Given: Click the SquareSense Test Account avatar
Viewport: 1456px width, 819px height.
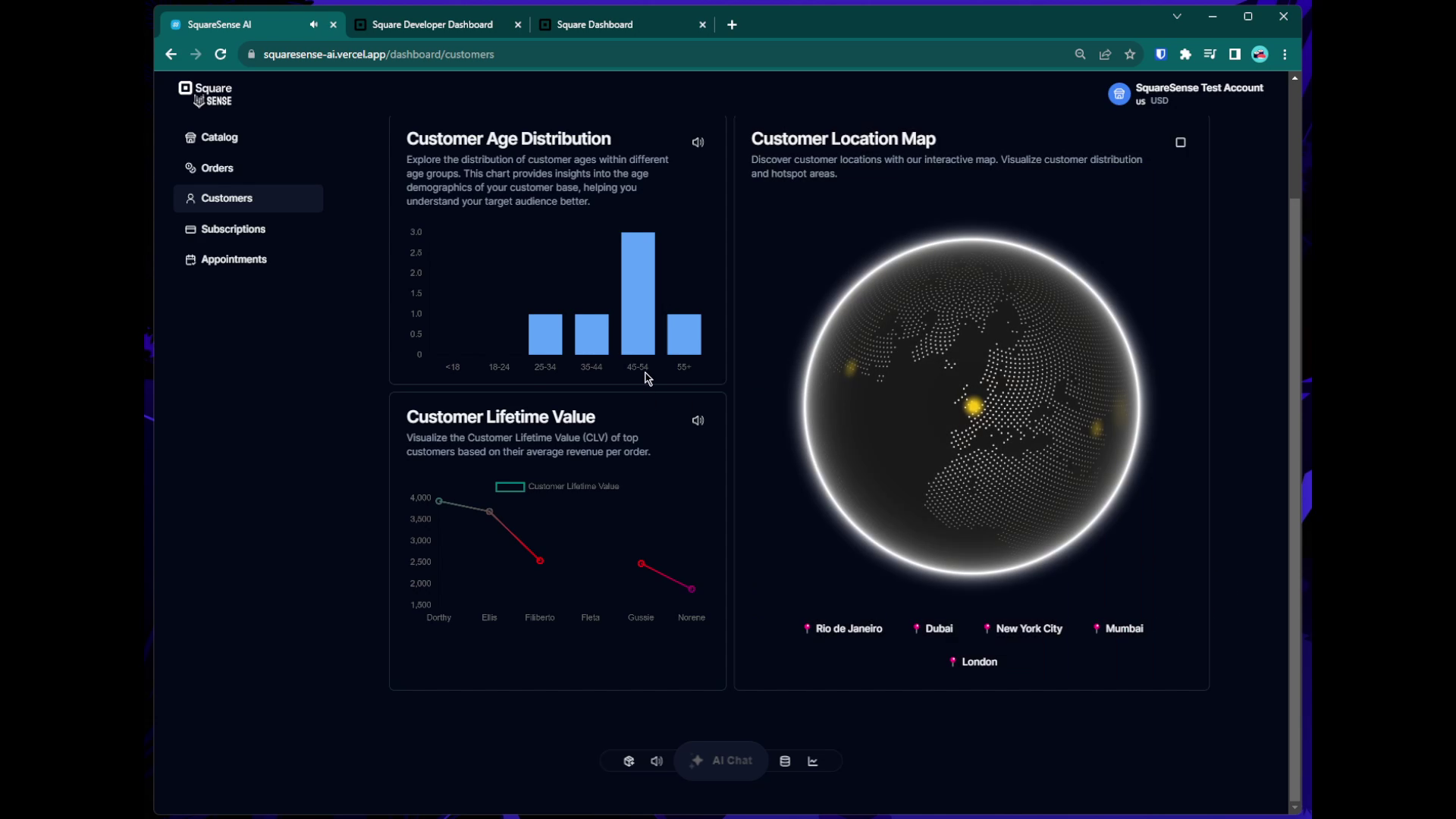Looking at the screenshot, I should click(1119, 94).
